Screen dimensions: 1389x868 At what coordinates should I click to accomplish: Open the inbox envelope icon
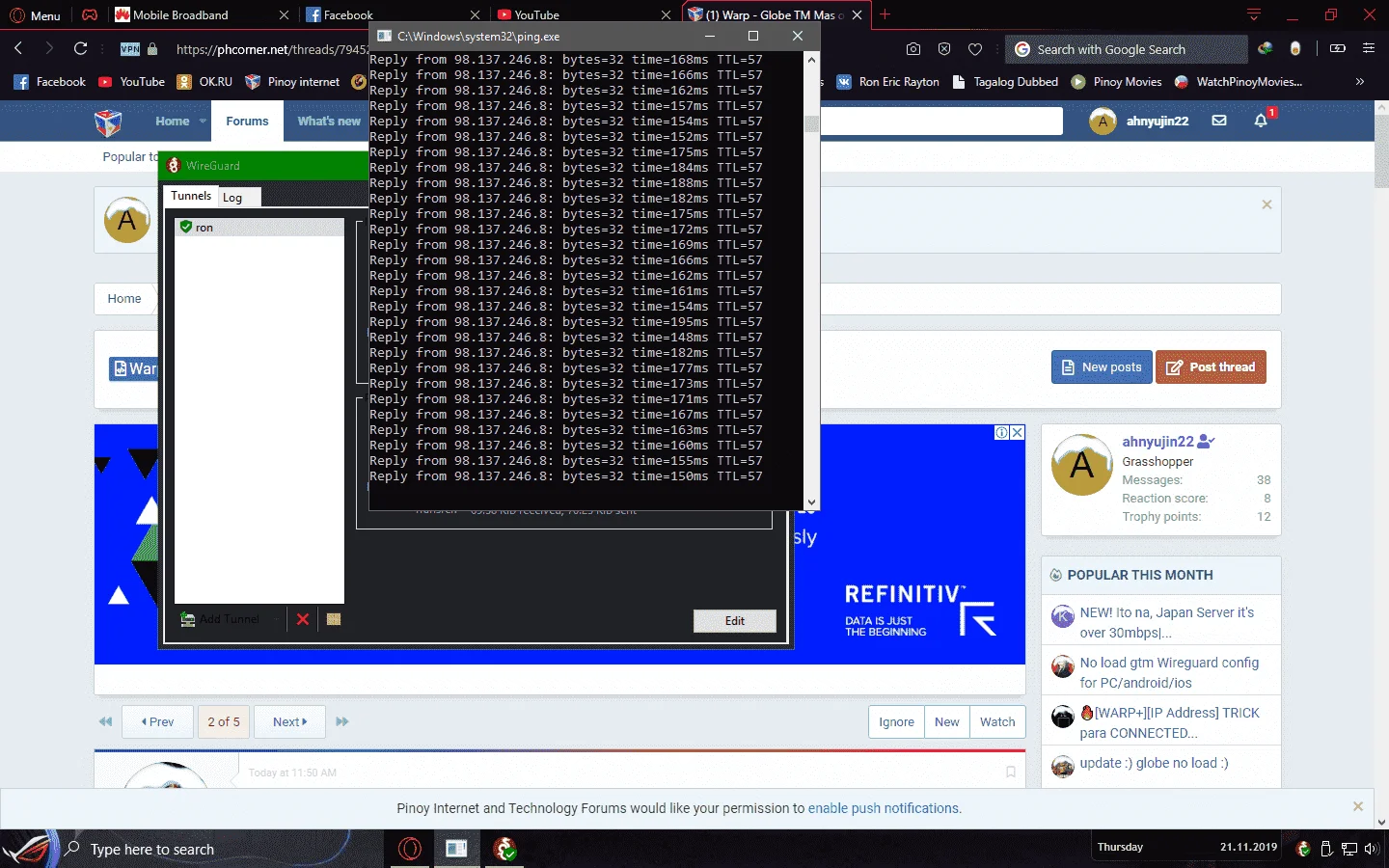tap(1219, 122)
